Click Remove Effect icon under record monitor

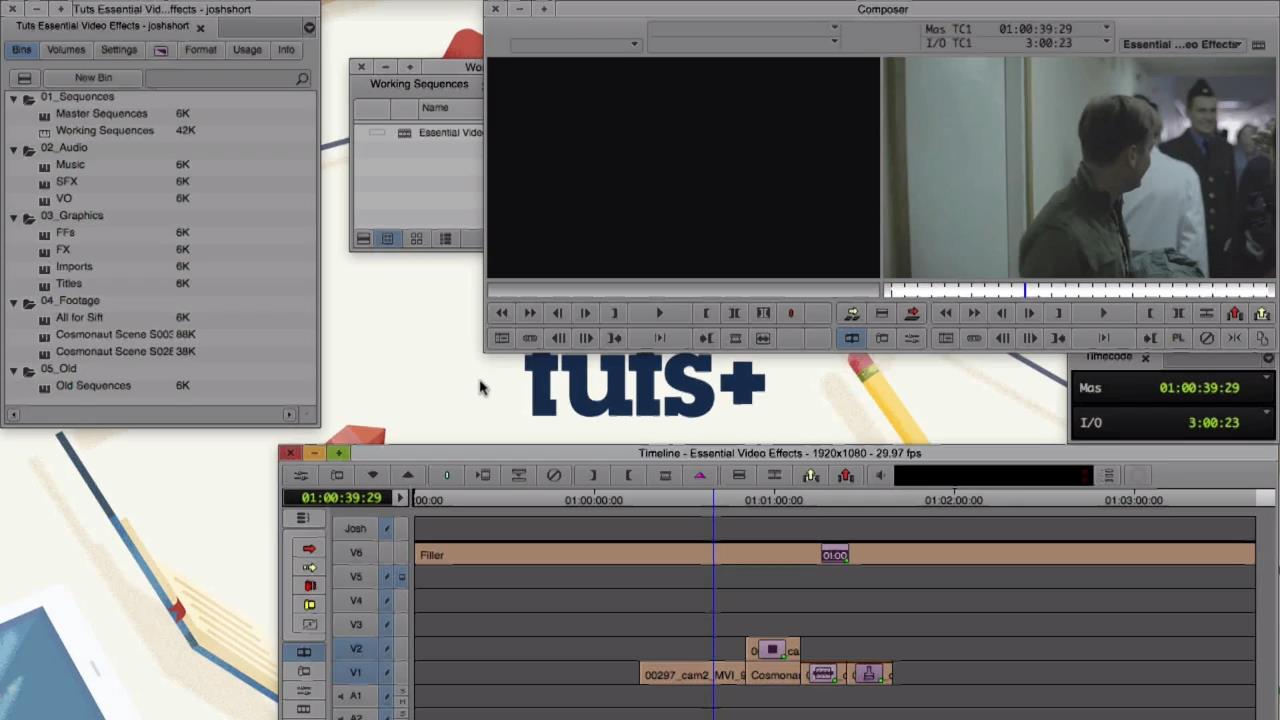1207,339
